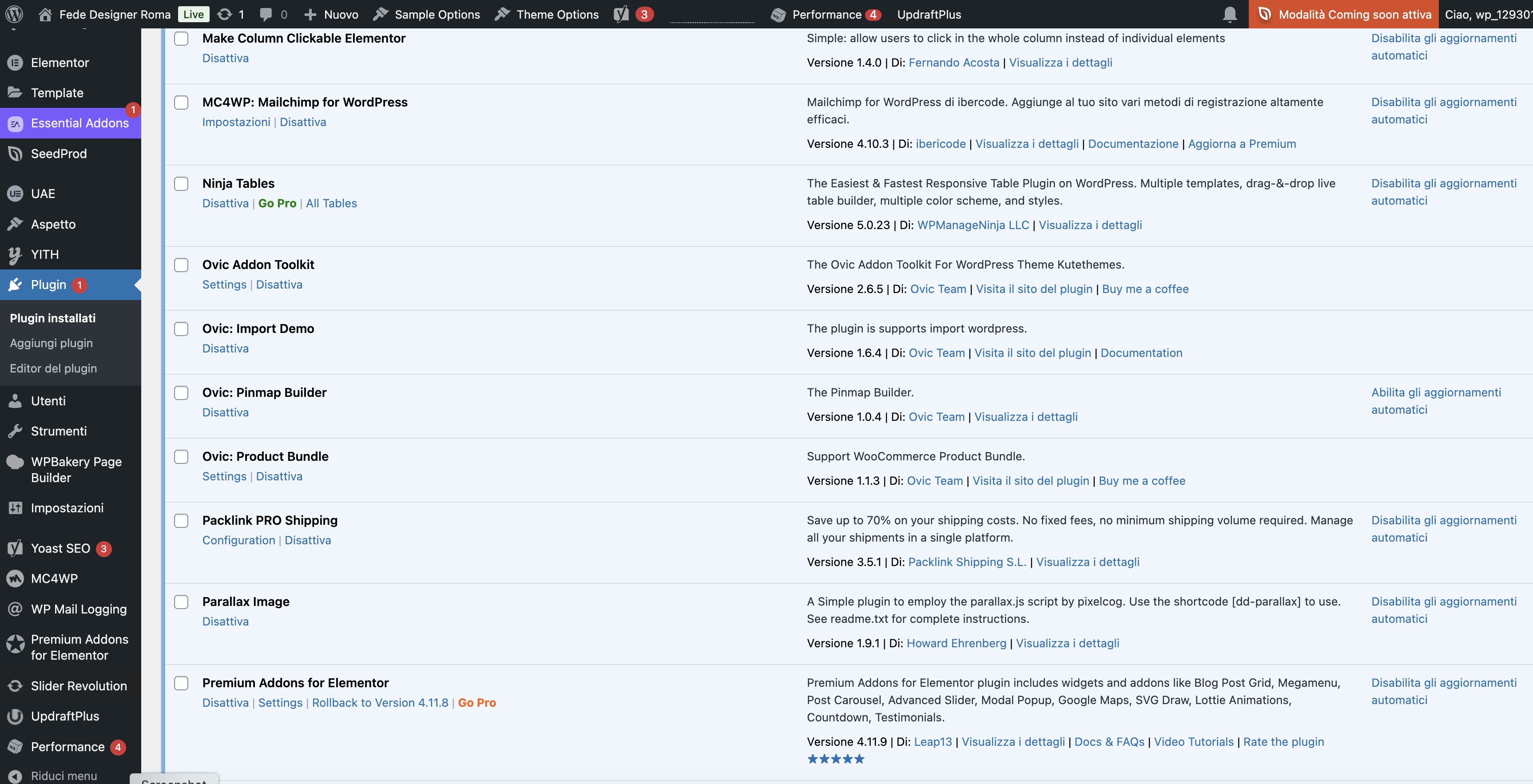Screen dimensions: 1533x784
Task: Click the Essential Addons sidebar icon
Action: [16, 123]
